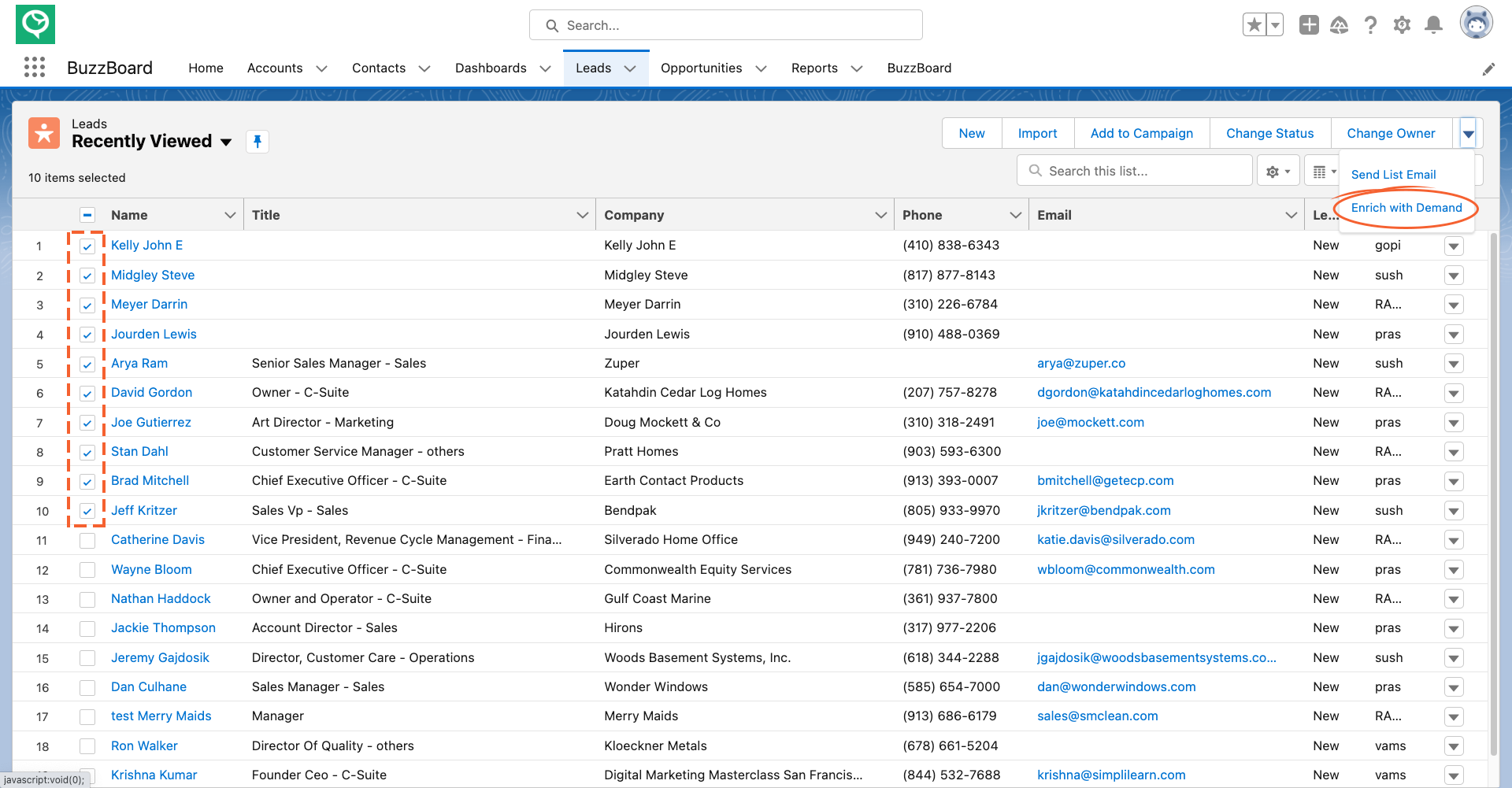The height and width of the screenshot is (788, 1512).
Task: Open the App Launcher grid icon
Action: click(35, 68)
